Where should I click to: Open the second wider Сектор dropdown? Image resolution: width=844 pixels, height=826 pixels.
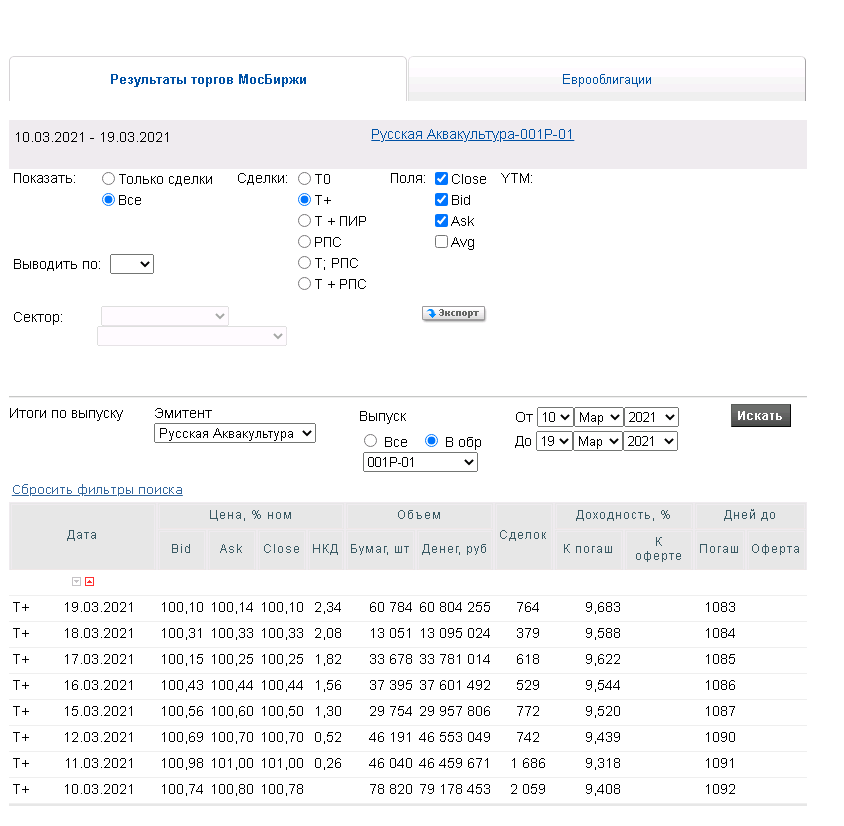coord(192,336)
